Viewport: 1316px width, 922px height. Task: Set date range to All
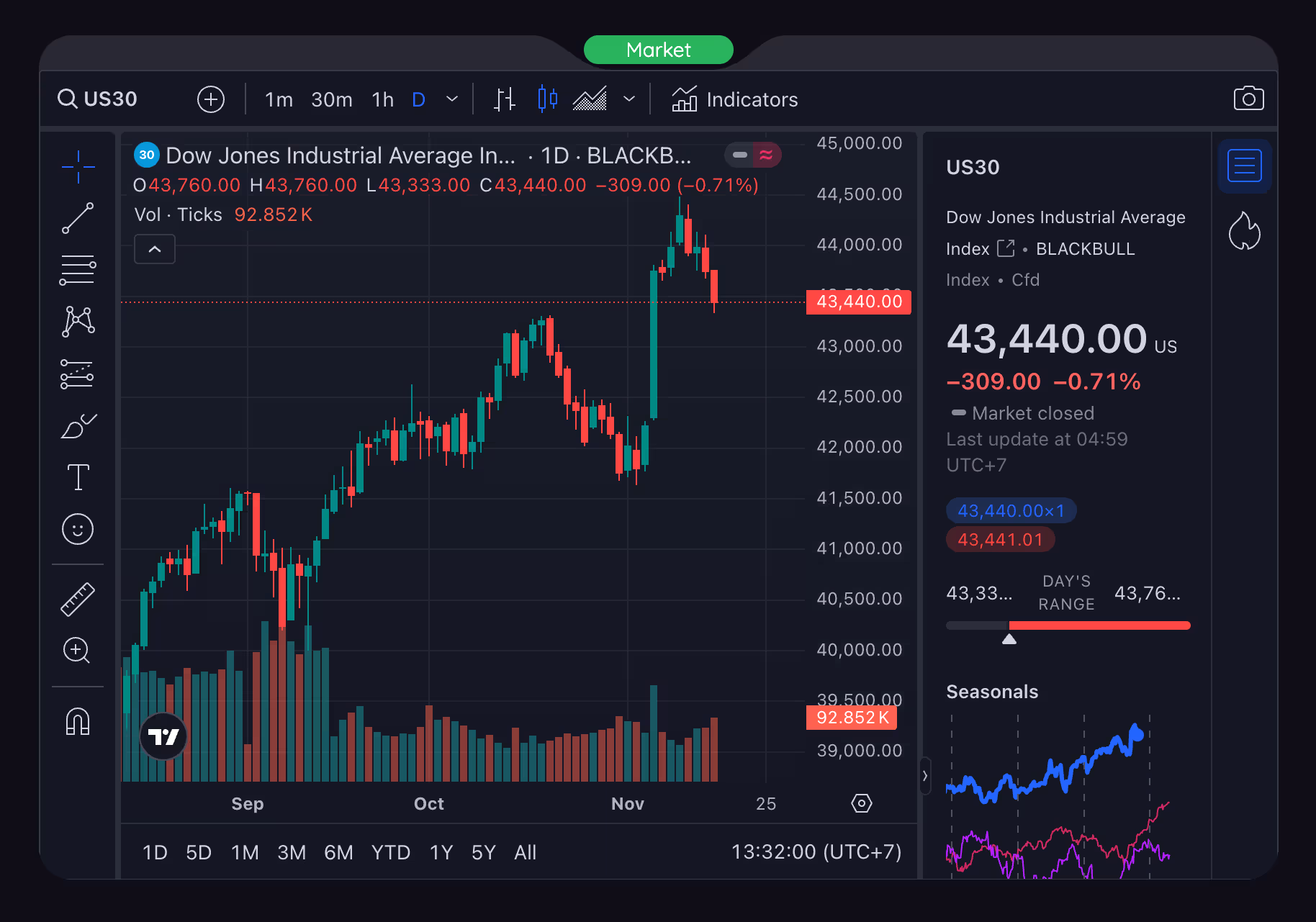click(x=526, y=853)
